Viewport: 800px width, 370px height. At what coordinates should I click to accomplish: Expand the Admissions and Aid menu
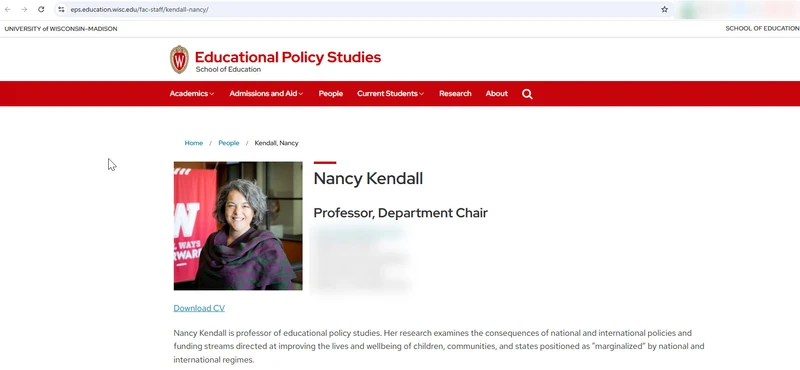click(x=266, y=93)
